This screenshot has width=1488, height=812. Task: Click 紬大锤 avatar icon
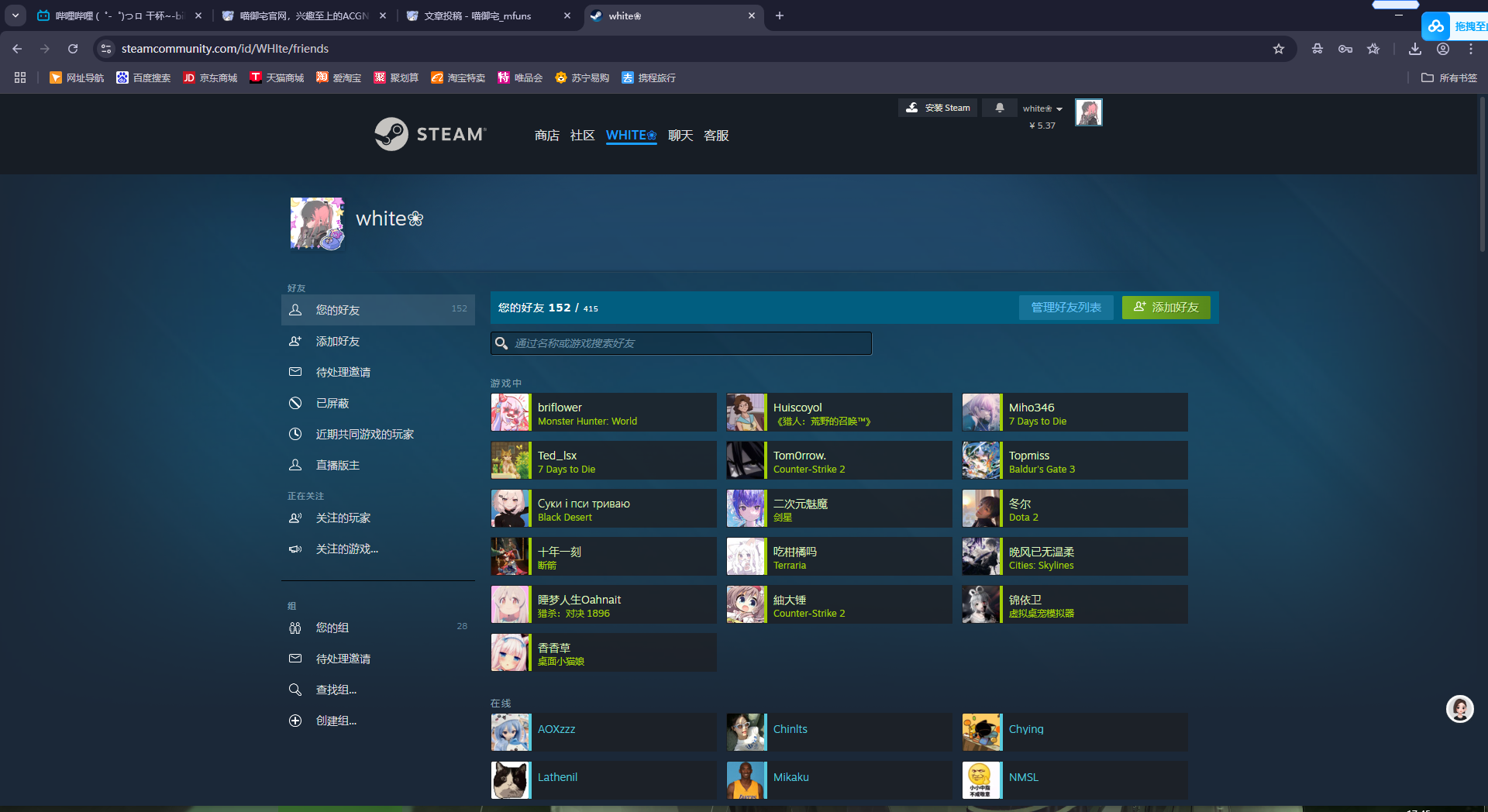[x=746, y=604]
